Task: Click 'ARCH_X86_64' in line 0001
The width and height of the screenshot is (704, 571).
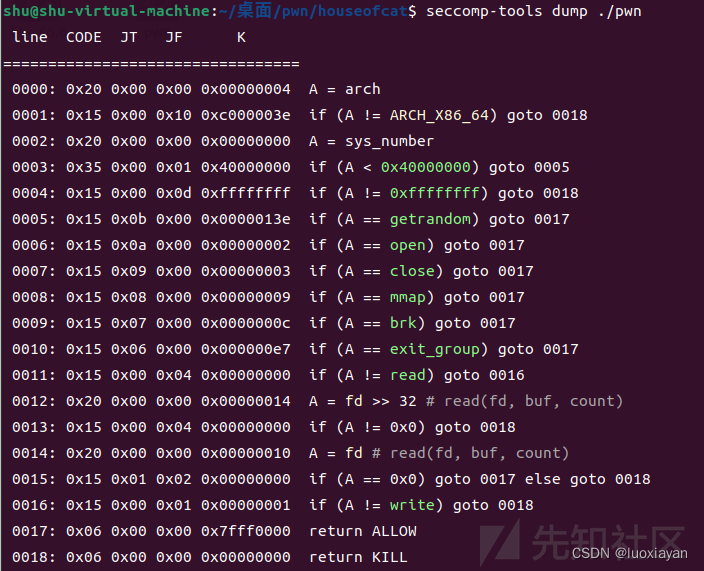Action: coord(439,115)
